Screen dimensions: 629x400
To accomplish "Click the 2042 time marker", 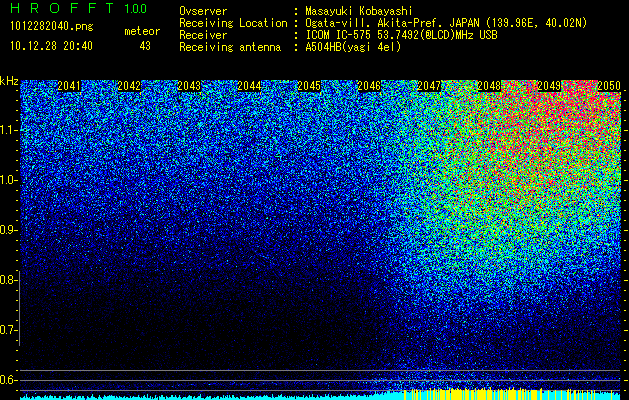I will [129, 86].
